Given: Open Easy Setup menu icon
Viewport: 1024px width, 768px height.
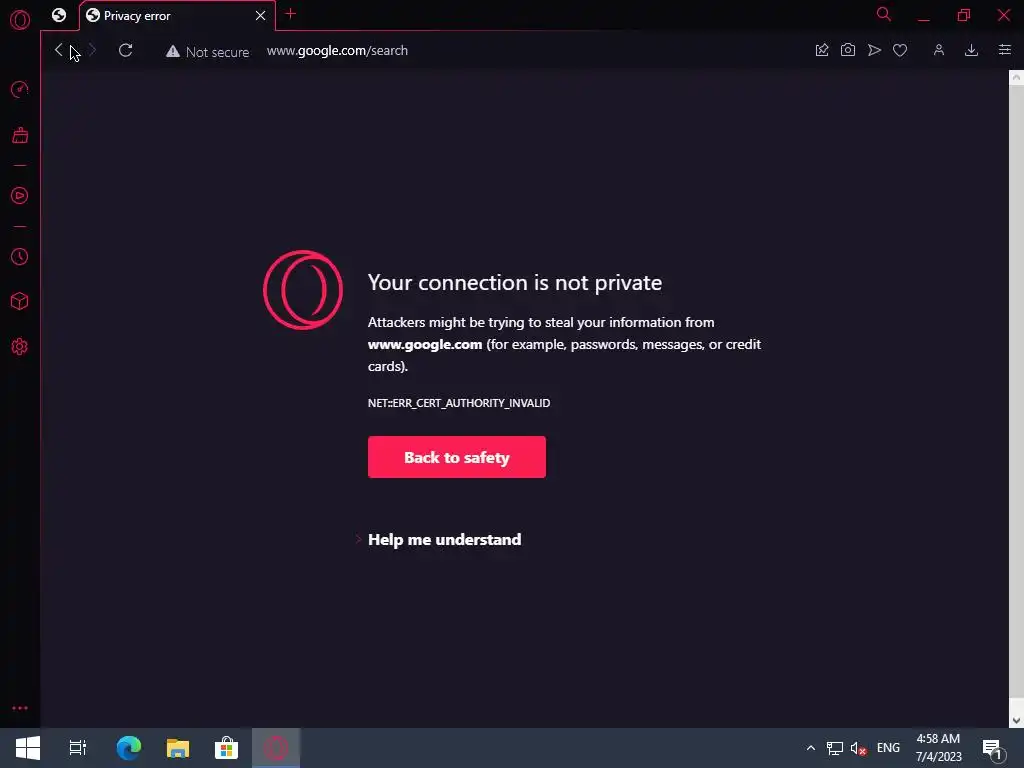Looking at the screenshot, I should click(1005, 50).
